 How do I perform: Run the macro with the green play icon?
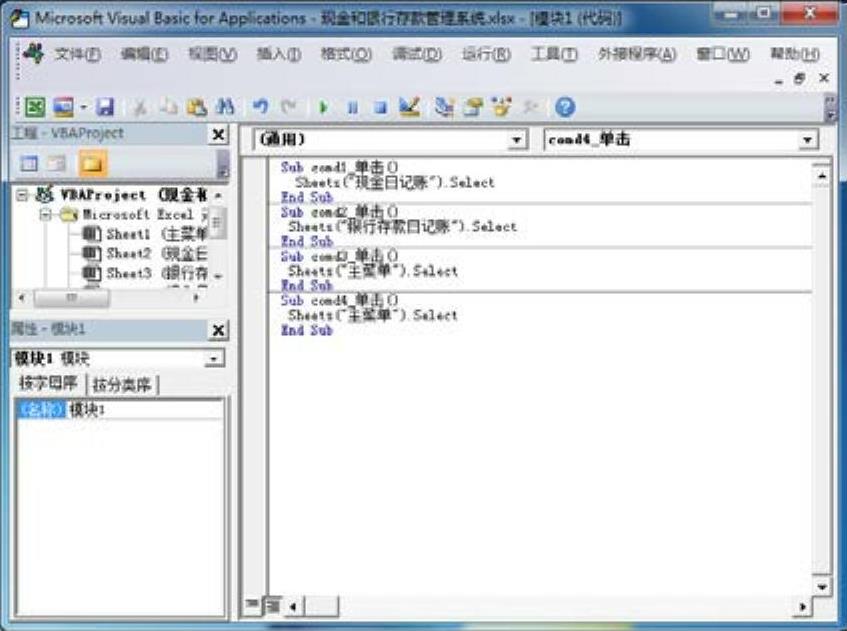pos(324,108)
